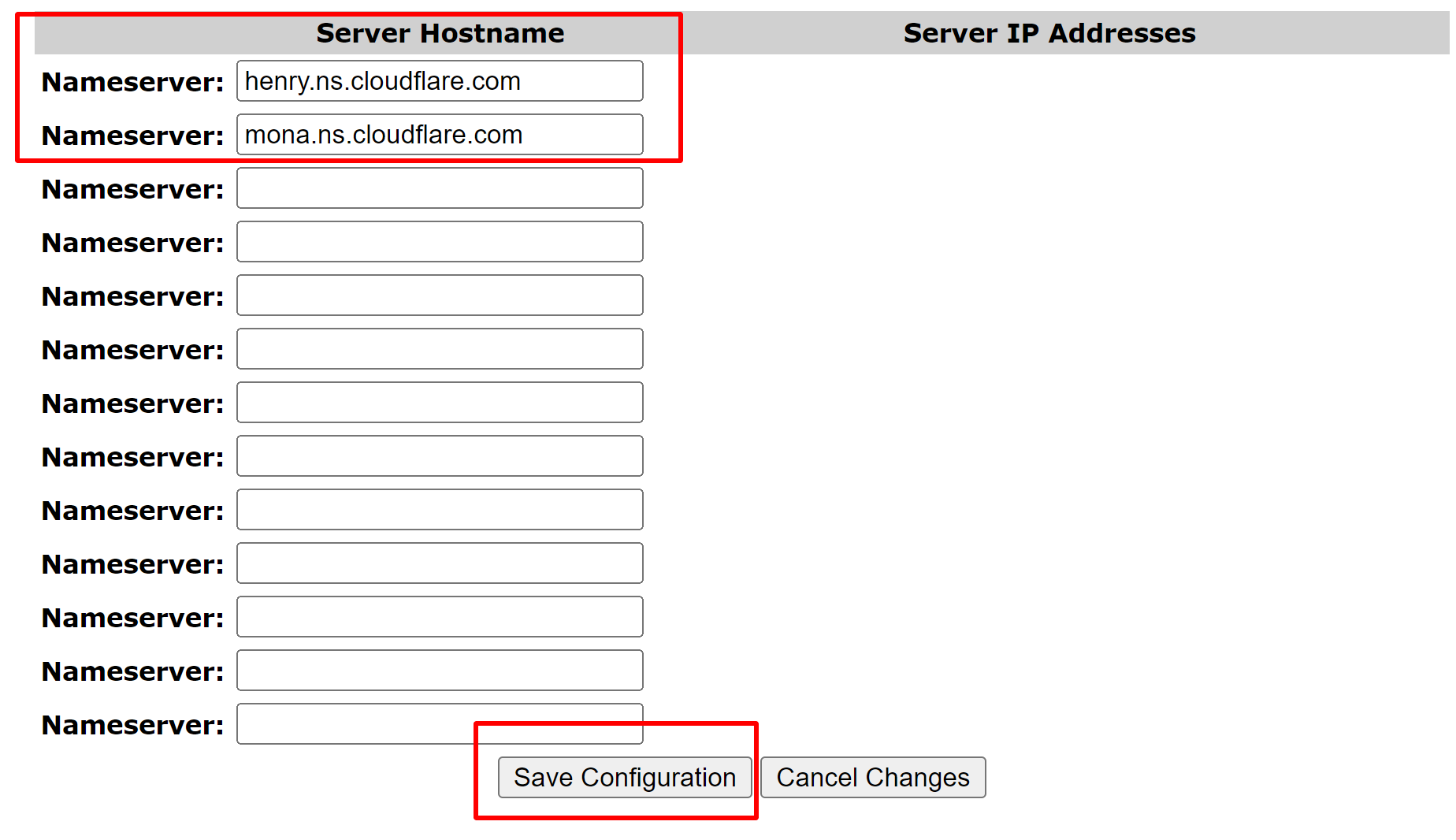The height and width of the screenshot is (840, 1456).
Task: Click the tenth Nameserver text box
Action: (439, 563)
